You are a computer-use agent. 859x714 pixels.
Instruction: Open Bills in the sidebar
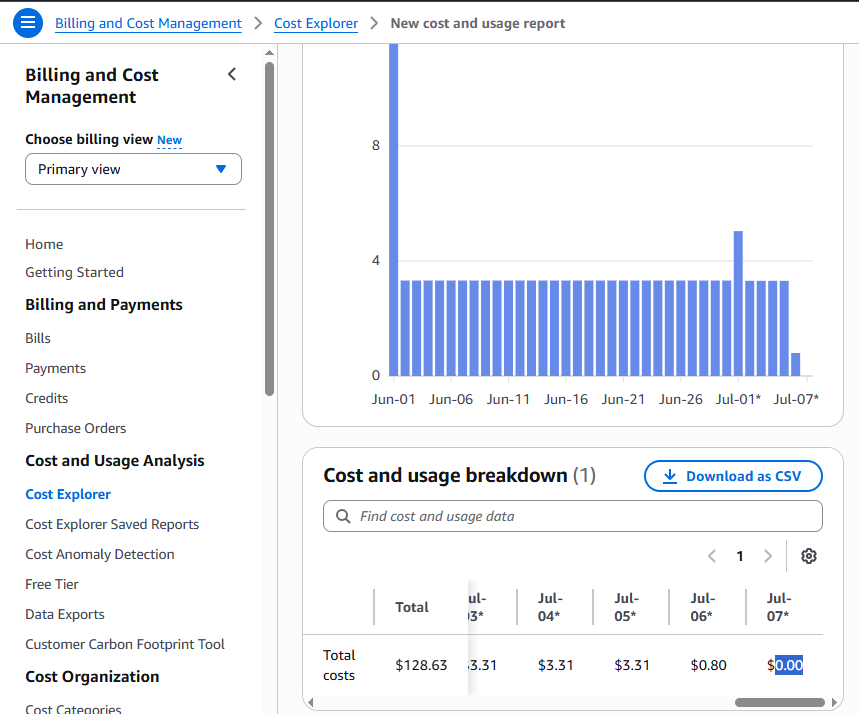coord(38,338)
